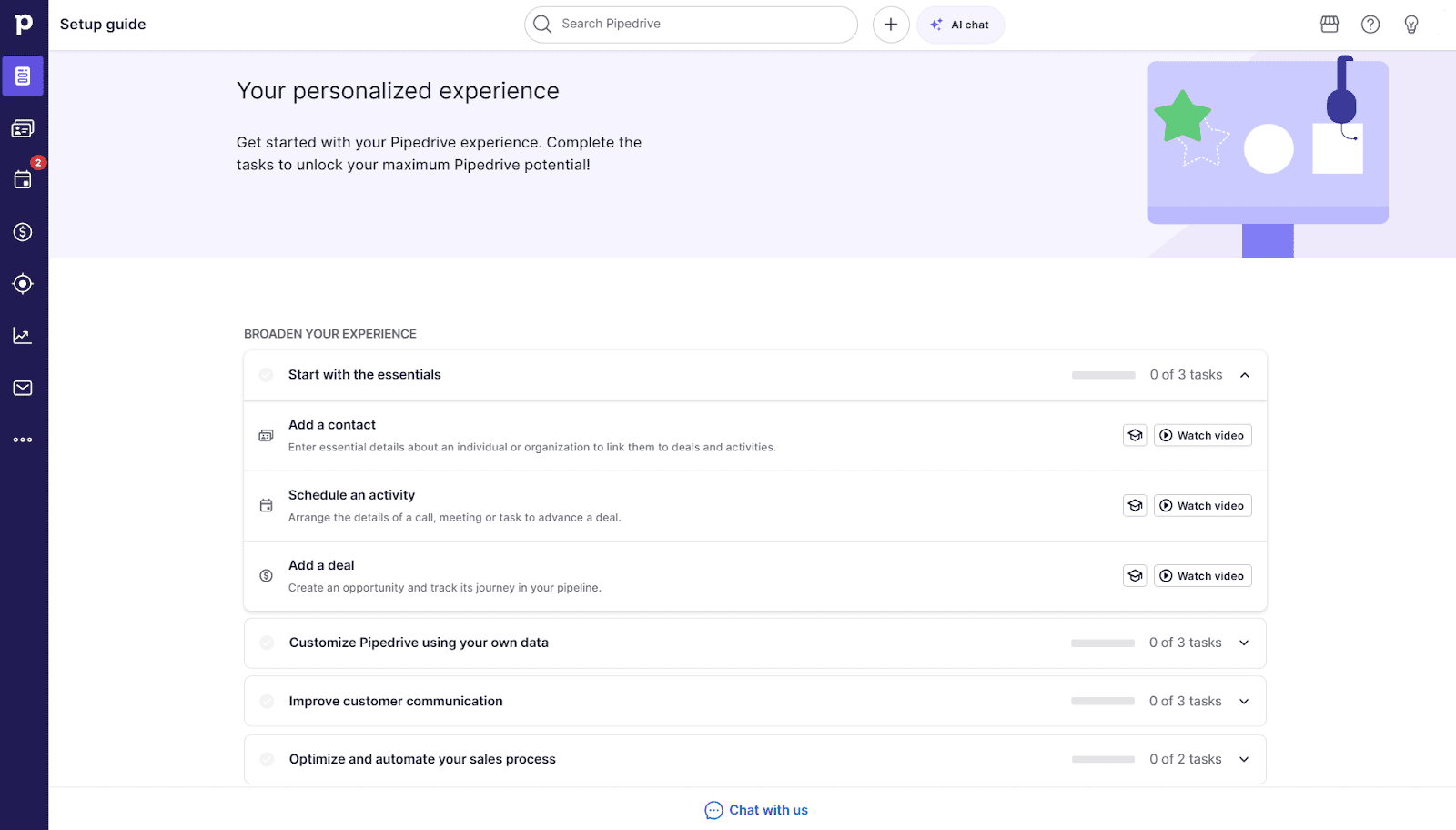Open the Contacts icon in sidebar
Screen dimensions: 1456x830
coord(23,128)
